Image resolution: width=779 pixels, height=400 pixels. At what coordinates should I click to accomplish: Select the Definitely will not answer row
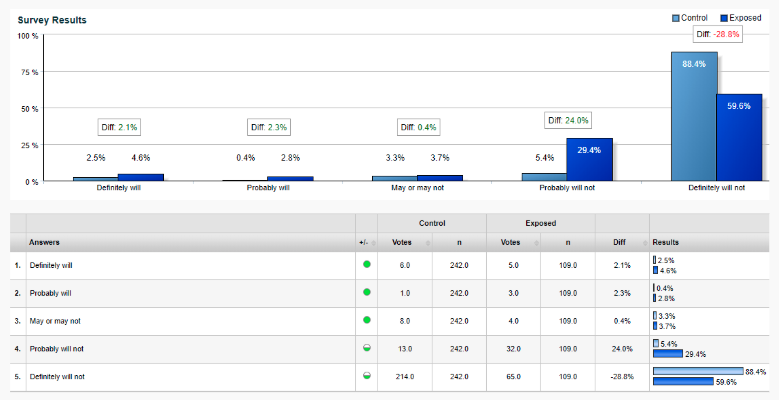(x=58, y=376)
